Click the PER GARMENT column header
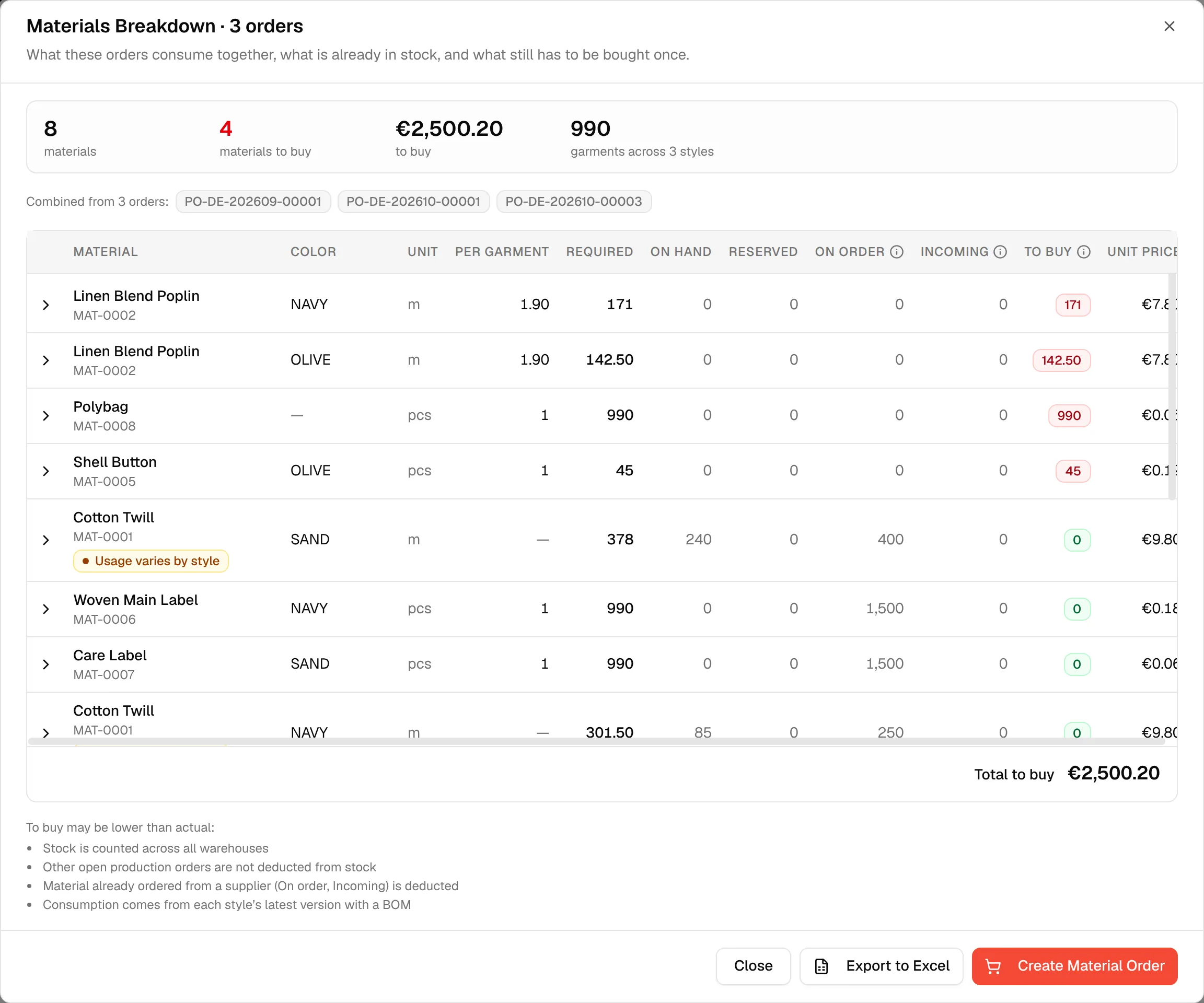The width and height of the screenshot is (1204, 1003). 502,252
